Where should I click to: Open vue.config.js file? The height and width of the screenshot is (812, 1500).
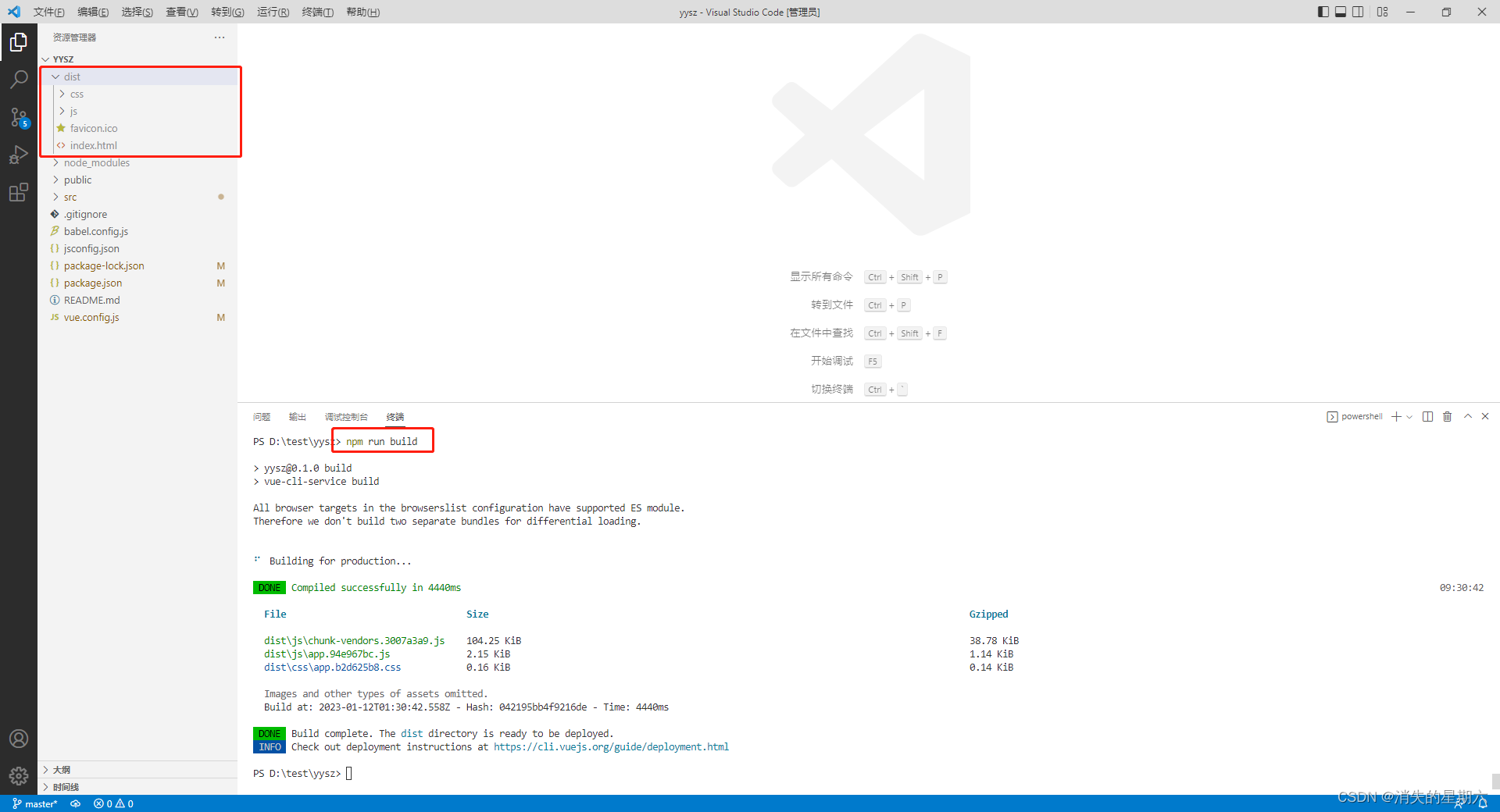pyautogui.click(x=137, y=317)
